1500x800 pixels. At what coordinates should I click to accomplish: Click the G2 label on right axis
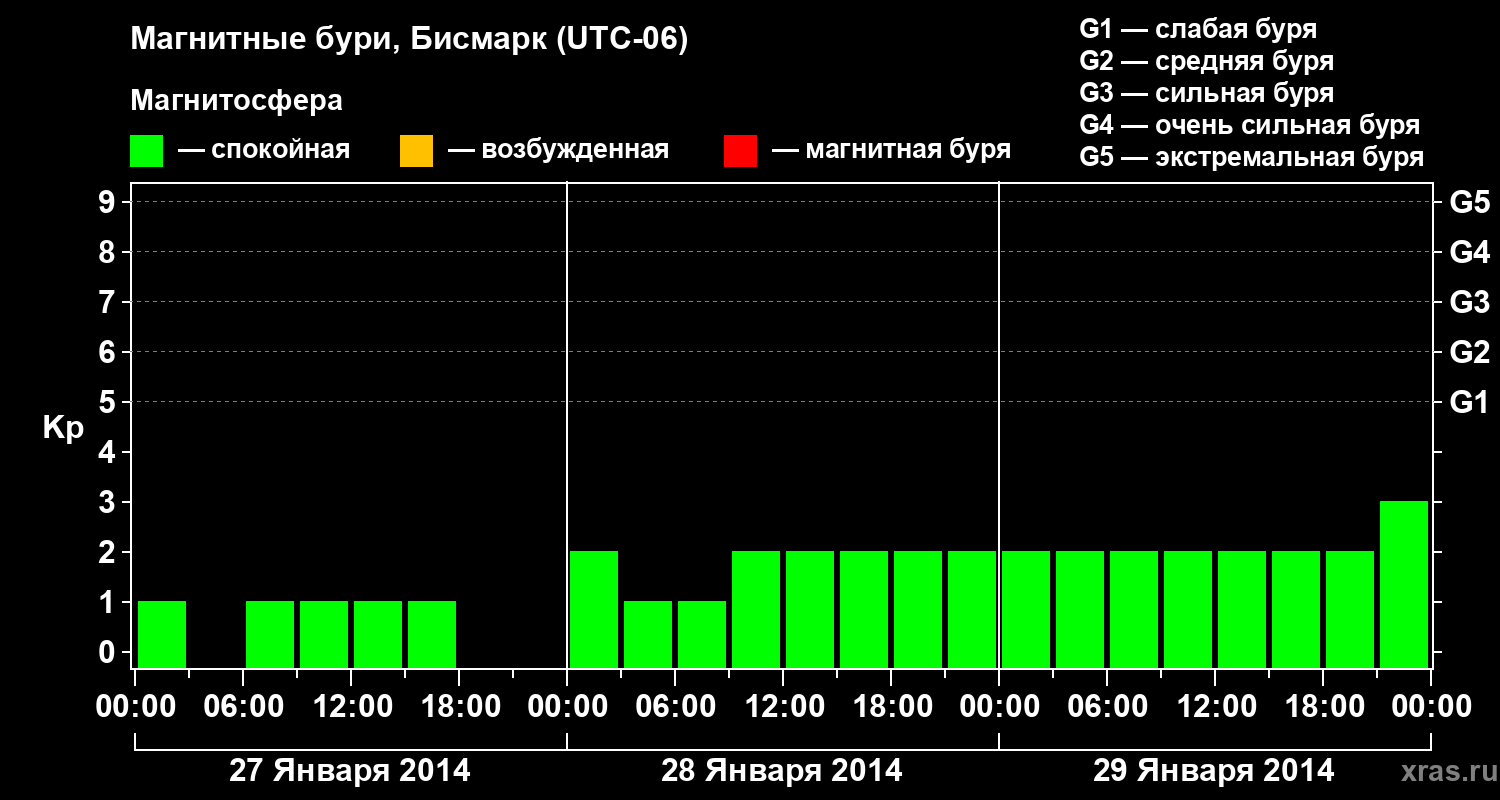pos(1469,352)
